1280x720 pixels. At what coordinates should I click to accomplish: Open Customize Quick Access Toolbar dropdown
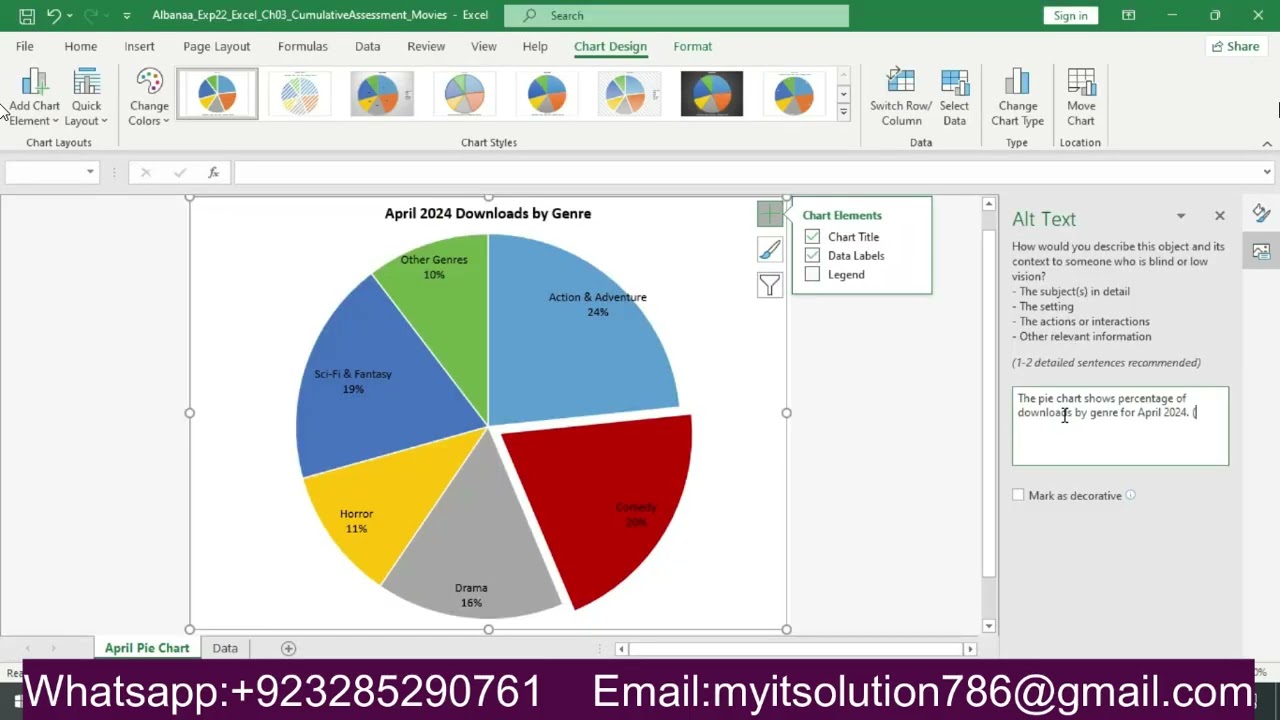pos(126,16)
